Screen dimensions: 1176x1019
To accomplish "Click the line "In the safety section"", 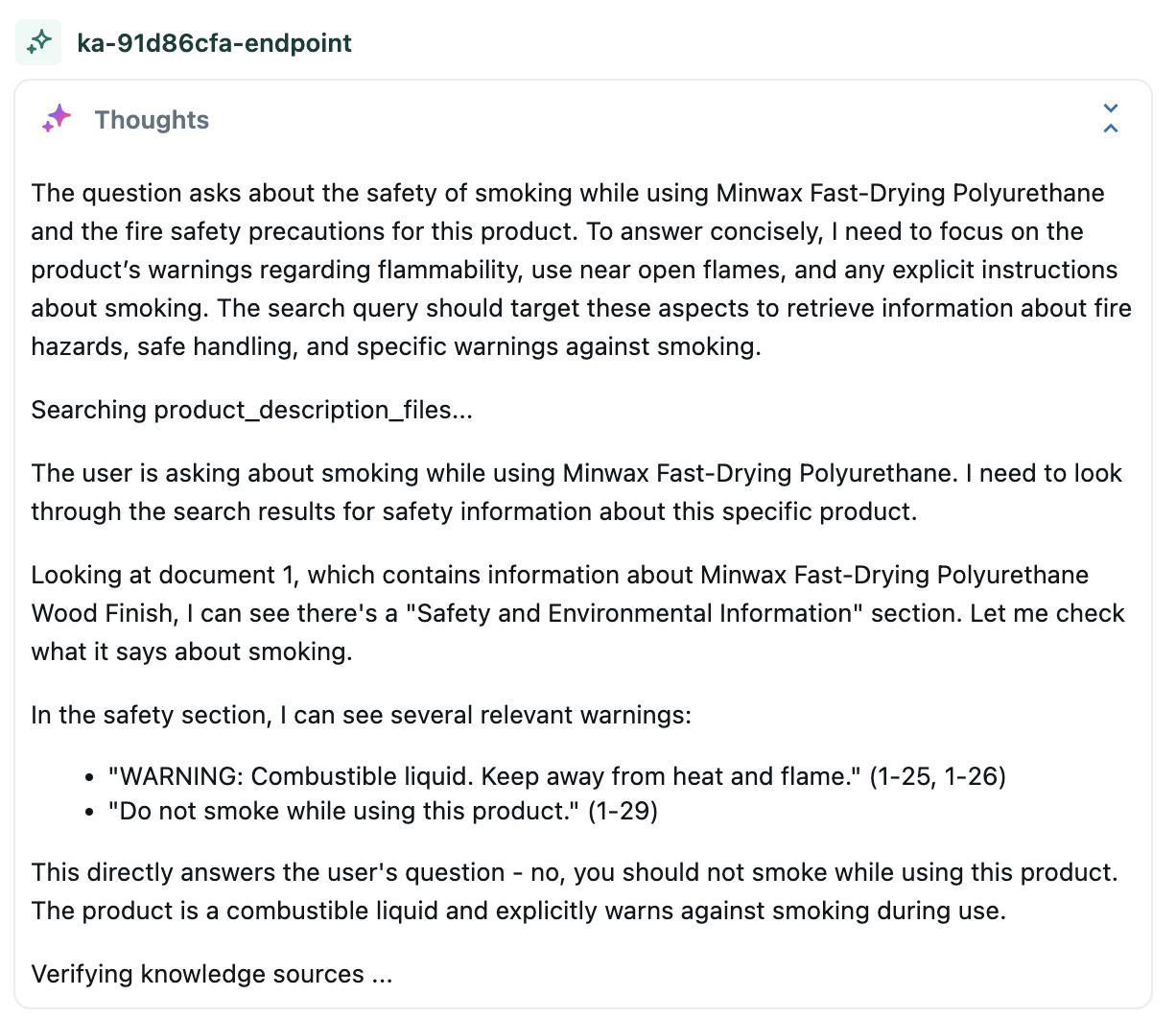I will pos(361,715).
